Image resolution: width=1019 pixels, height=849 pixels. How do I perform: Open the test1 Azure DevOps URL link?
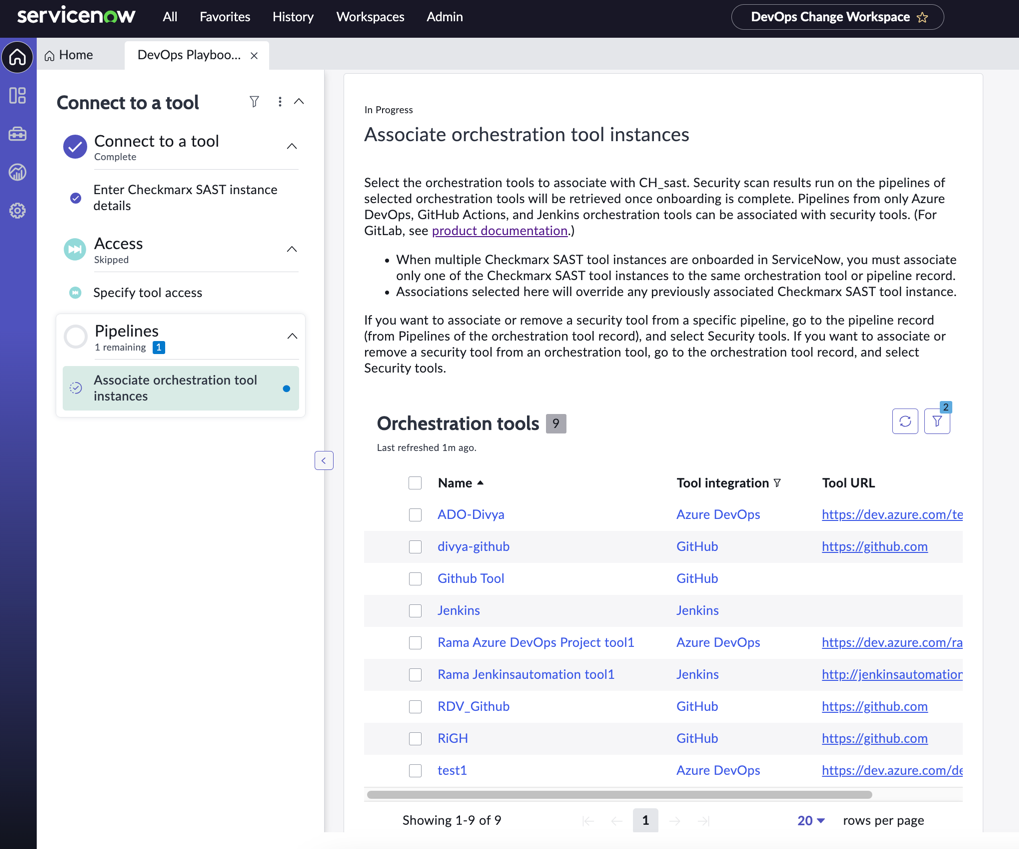[x=892, y=770]
